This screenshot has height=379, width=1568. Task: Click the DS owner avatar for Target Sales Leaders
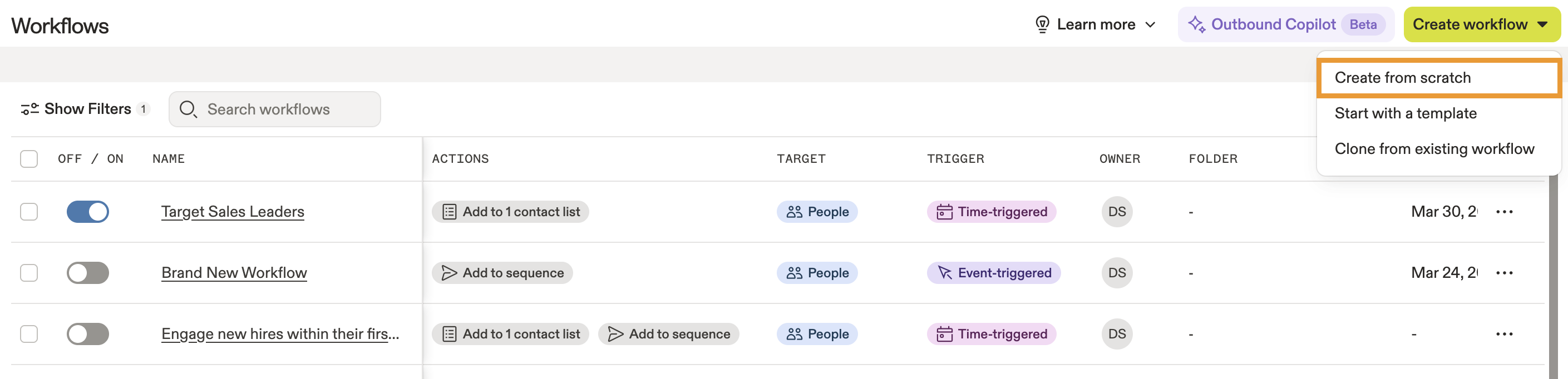point(1116,212)
